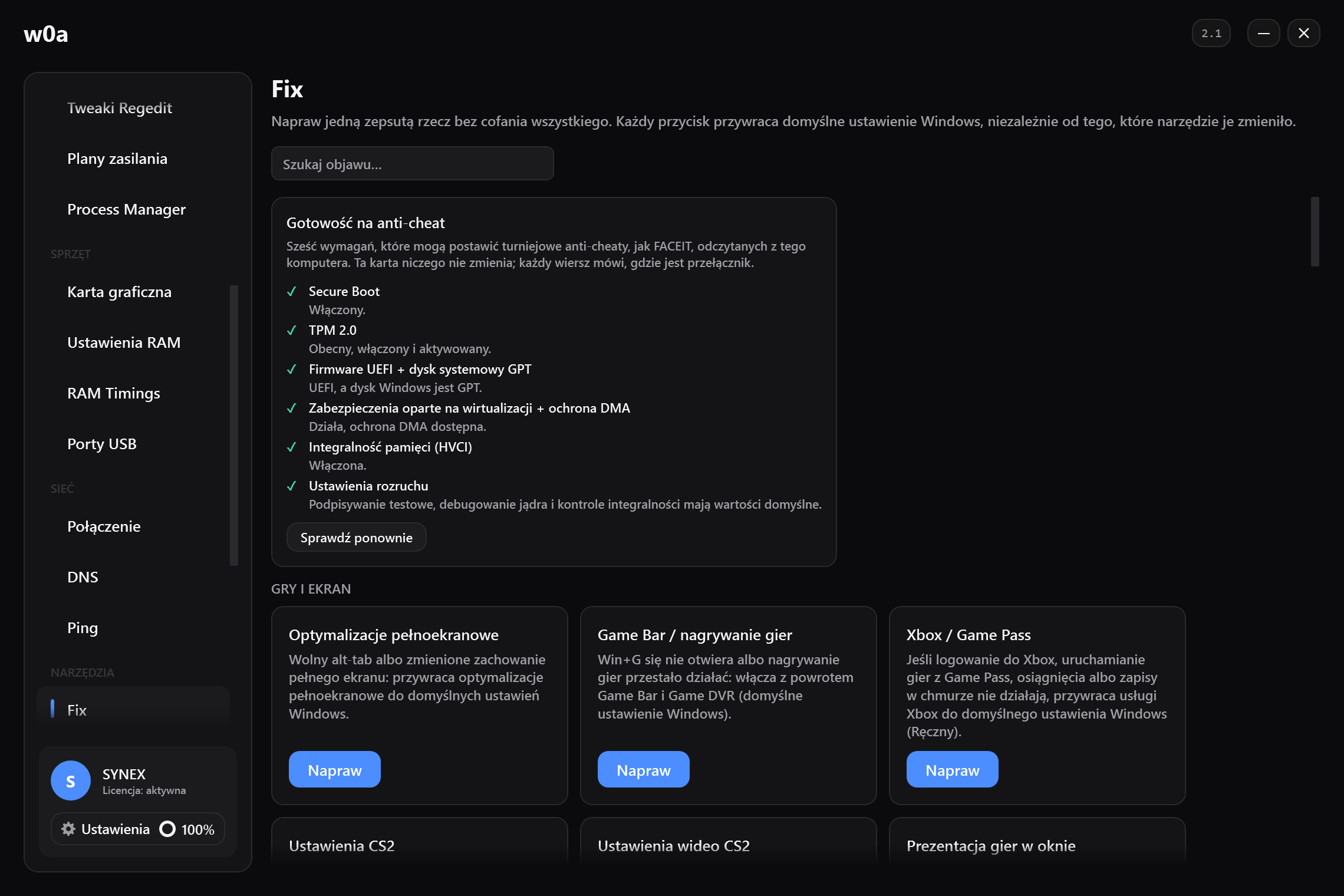Click the Ustawienia rozruchu checkmark icon
The width and height of the screenshot is (1344, 896).
tap(292, 486)
